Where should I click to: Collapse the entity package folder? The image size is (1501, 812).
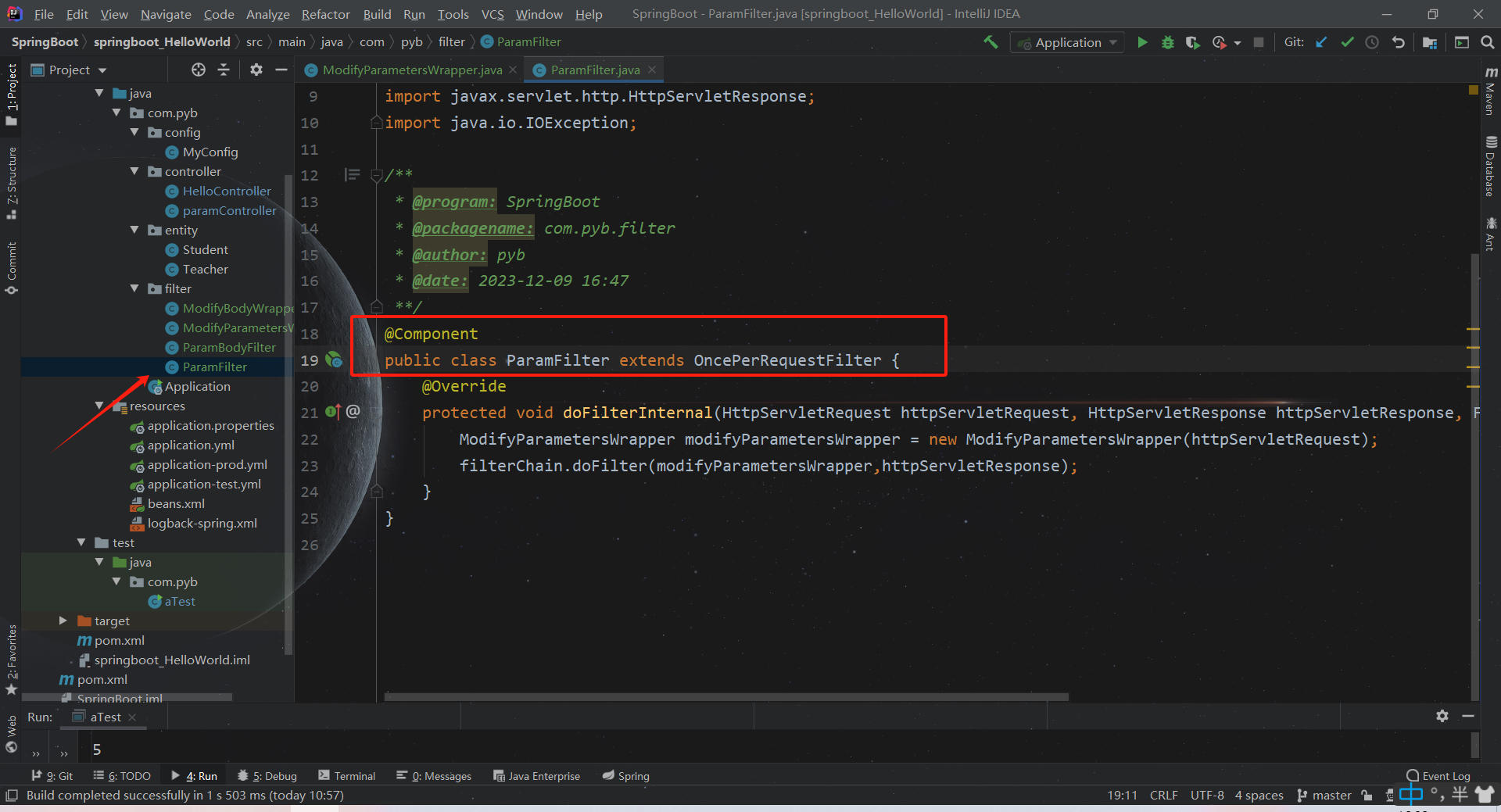click(x=134, y=230)
